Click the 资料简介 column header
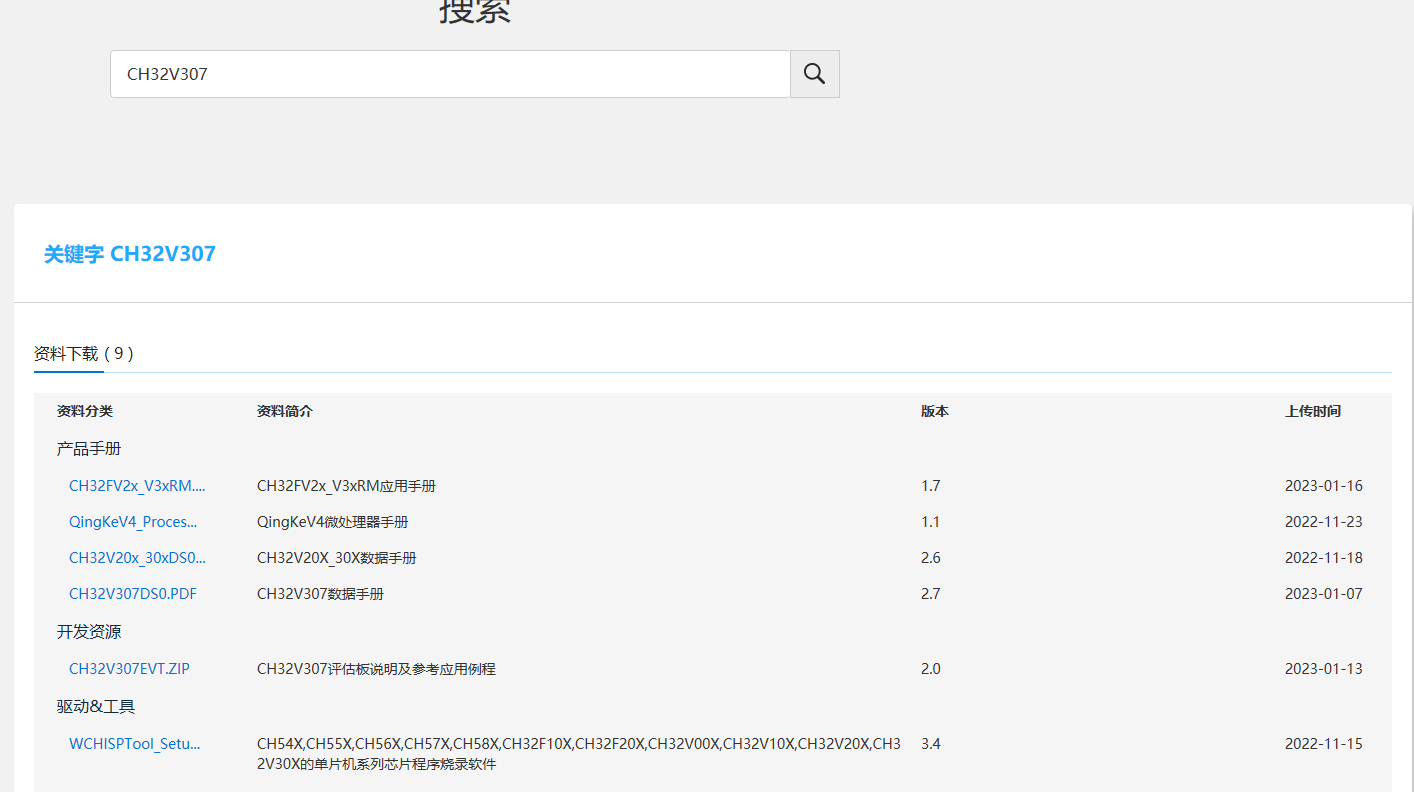 point(285,411)
